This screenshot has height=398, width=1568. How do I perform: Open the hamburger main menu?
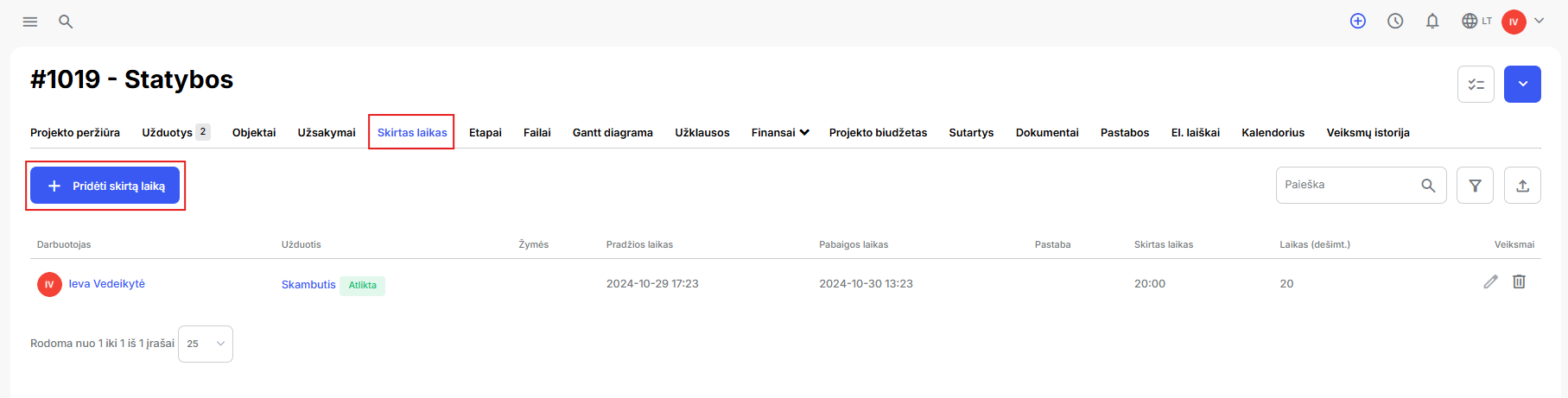pyautogui.click(x=30, y=22)
